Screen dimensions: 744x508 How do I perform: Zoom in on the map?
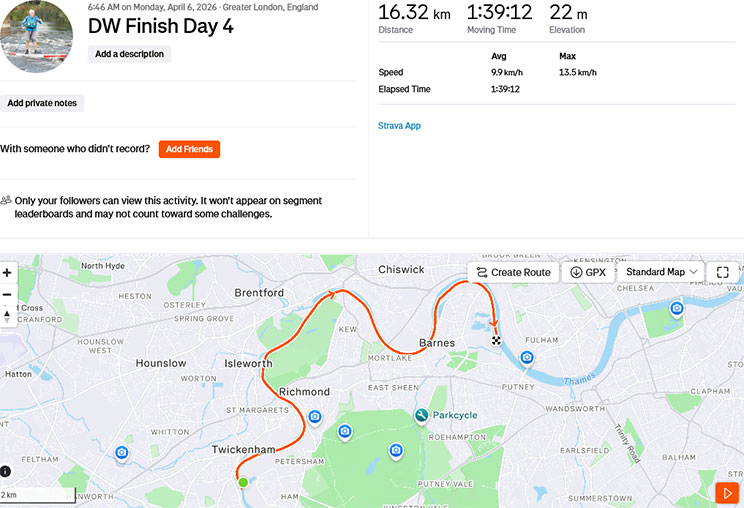[x=7, y=273]
